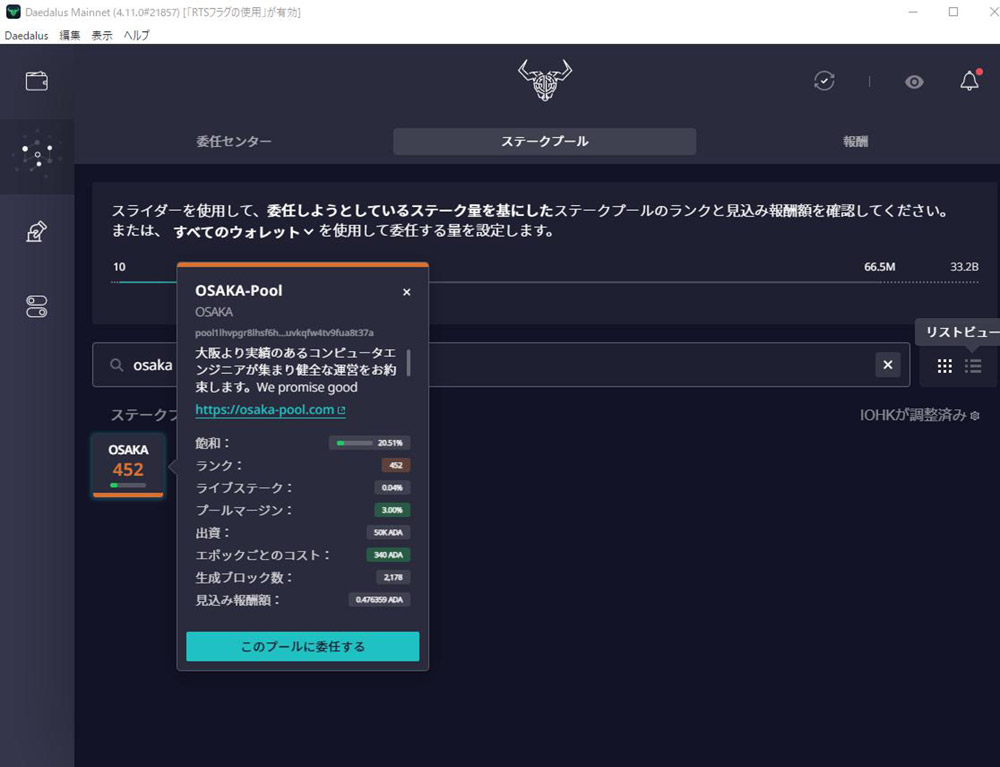This screenshot has height=767, width=1000.
Task: Click the Daedalus bull logo
Action: [545, 81]
